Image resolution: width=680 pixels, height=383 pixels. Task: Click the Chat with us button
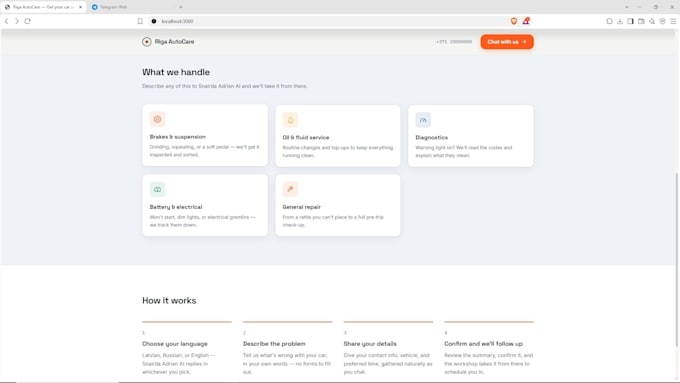pos(507,42)
